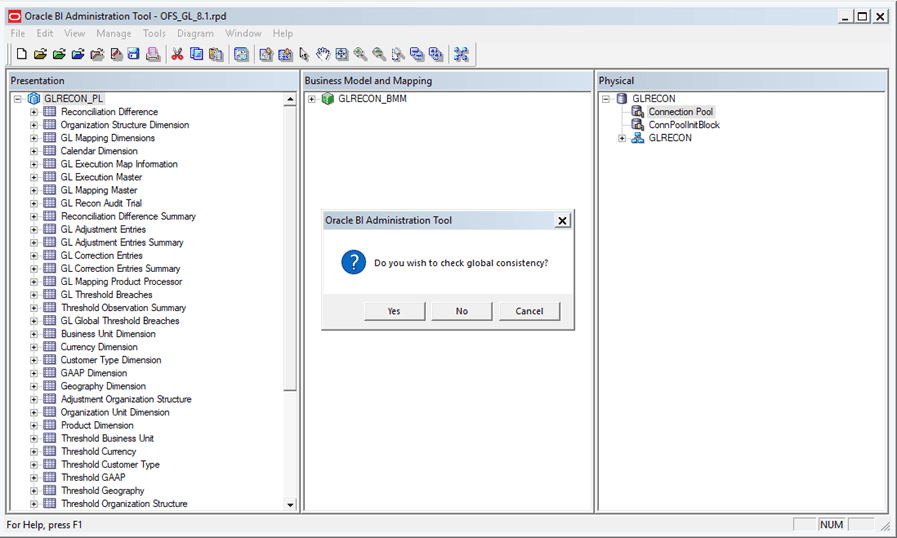Expand the Currency Dimension table node
This screenshot has height=538, width=897.
[34, 347]
